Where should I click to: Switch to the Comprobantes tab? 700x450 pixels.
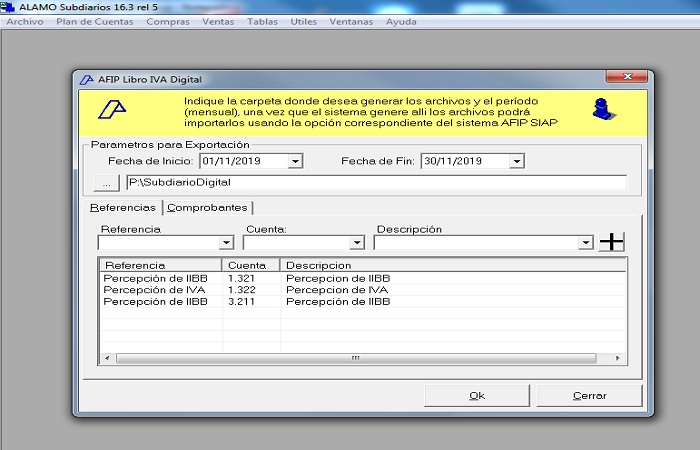[207, 208]
